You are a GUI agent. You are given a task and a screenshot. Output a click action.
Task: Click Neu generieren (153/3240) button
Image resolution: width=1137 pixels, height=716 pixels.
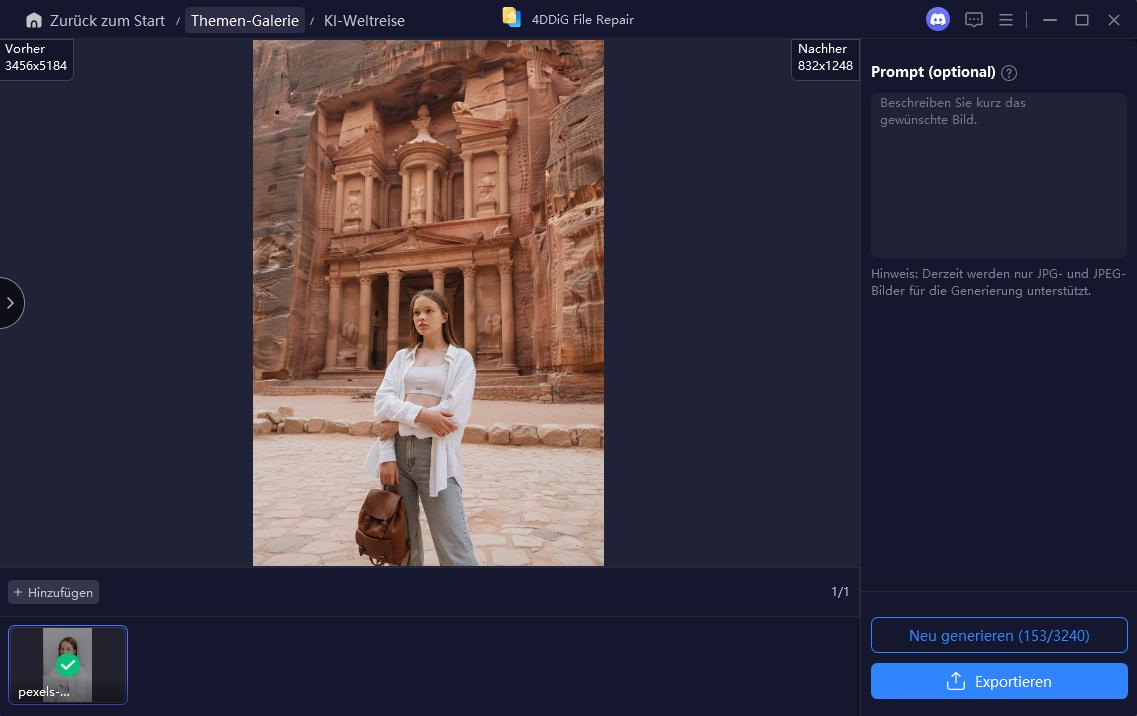point(998,635)
